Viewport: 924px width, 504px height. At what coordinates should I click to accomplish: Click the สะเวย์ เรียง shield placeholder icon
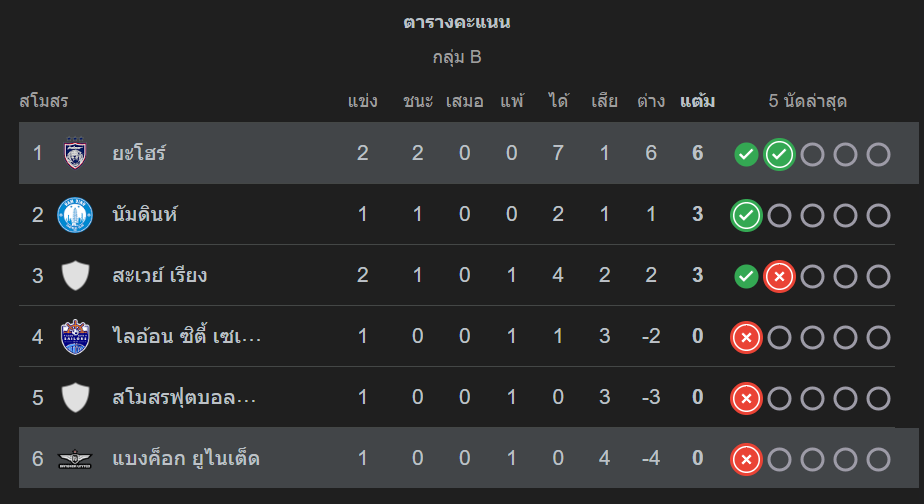click(x=76, y=275)
